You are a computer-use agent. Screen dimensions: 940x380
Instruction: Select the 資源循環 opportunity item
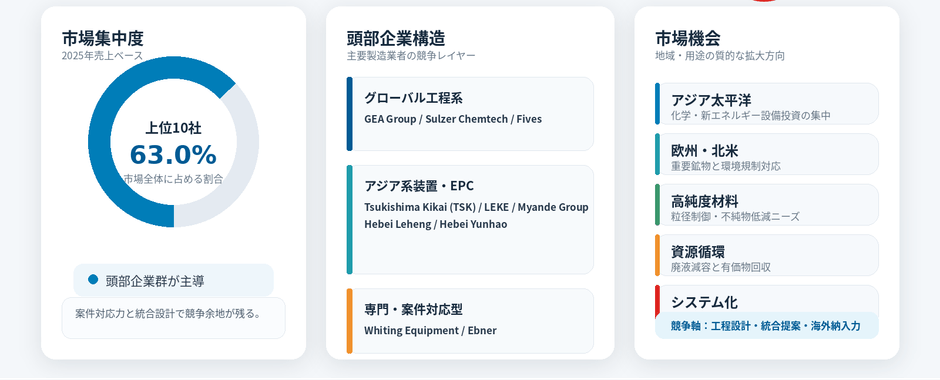(767, 255)
